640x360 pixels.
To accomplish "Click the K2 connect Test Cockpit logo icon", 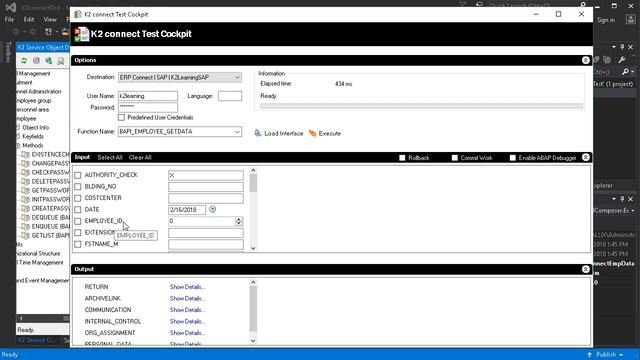I will point(81,34).
